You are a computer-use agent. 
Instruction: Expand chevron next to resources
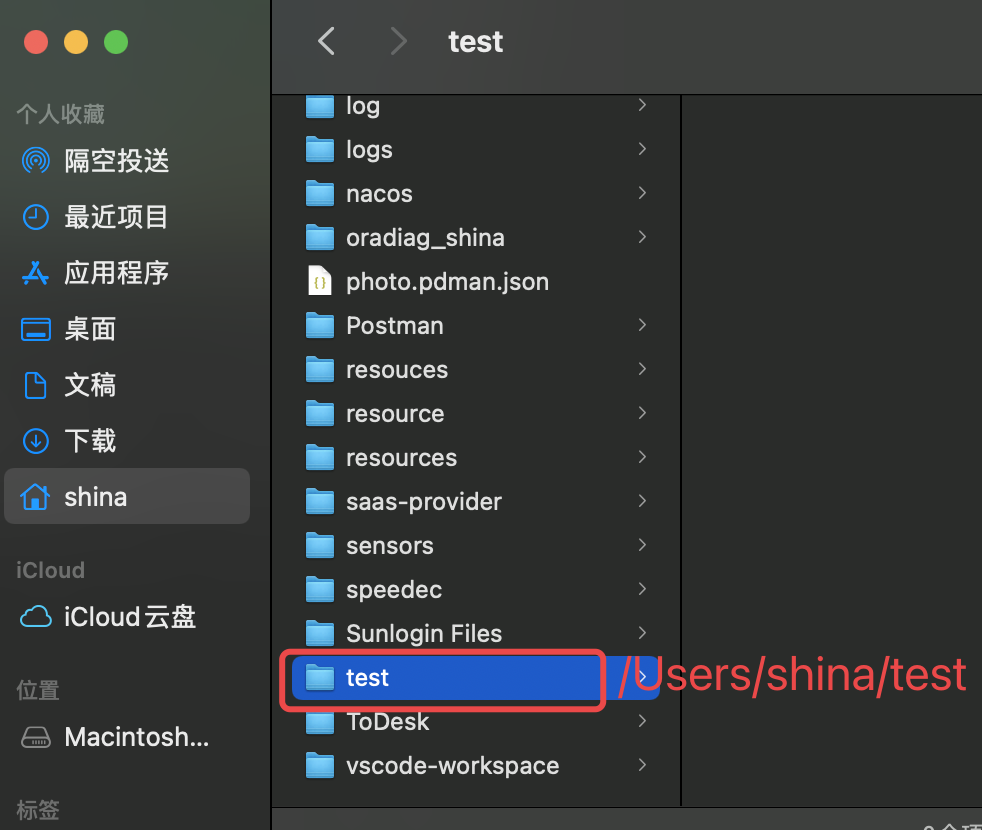click(642, 457)
